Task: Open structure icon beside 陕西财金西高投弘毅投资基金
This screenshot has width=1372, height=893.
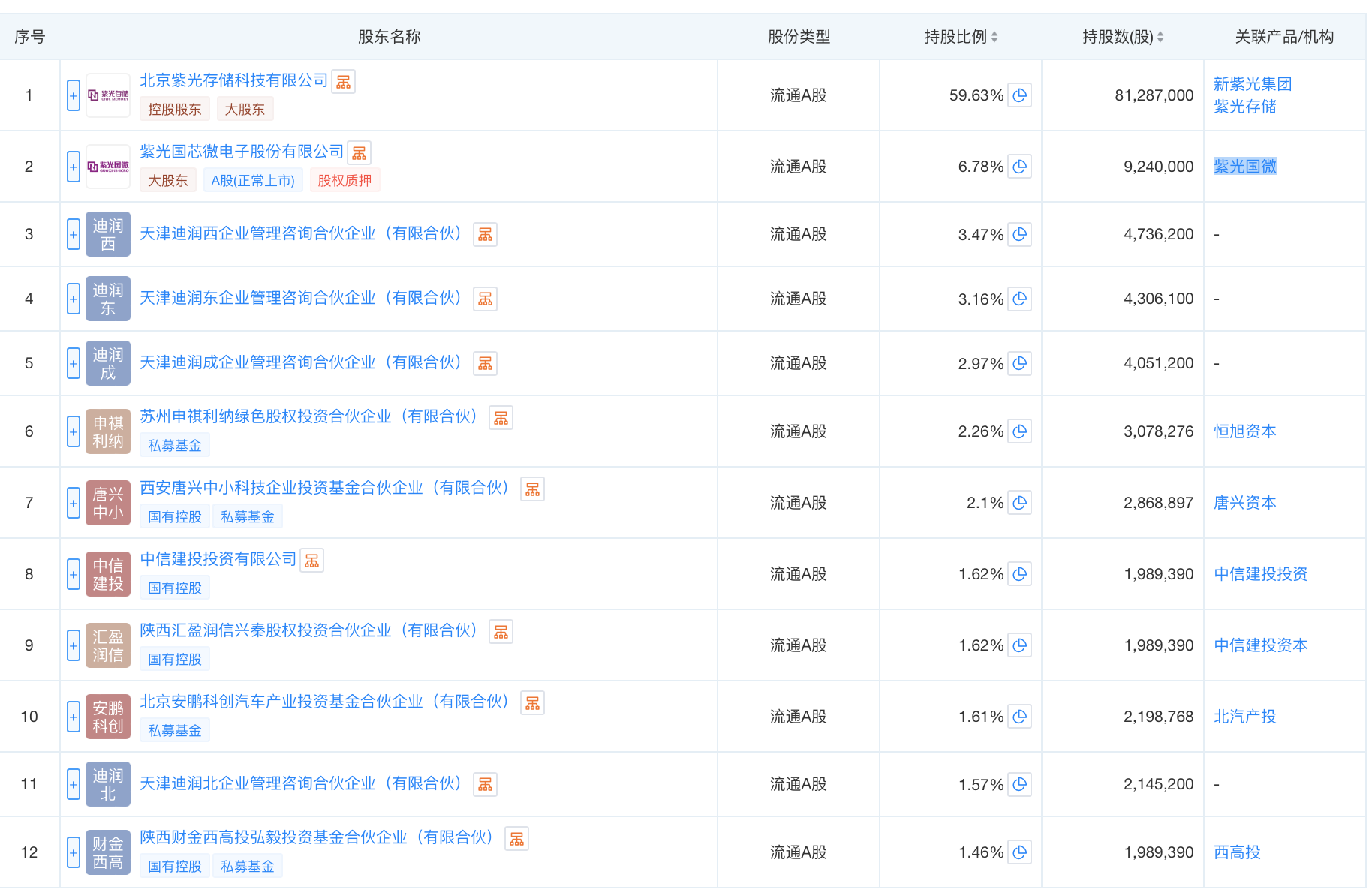Action: click(516, 839)
